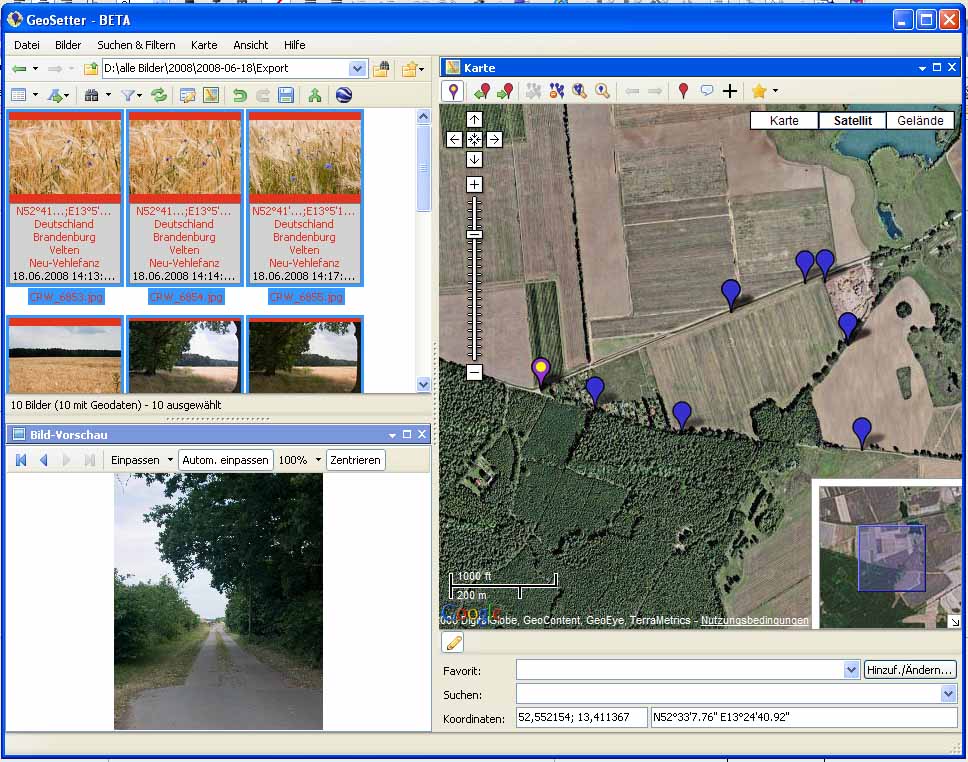This screenshot has width=968, height=762.
Task: Click the Zentrieren button
Action: coord(355,460)
